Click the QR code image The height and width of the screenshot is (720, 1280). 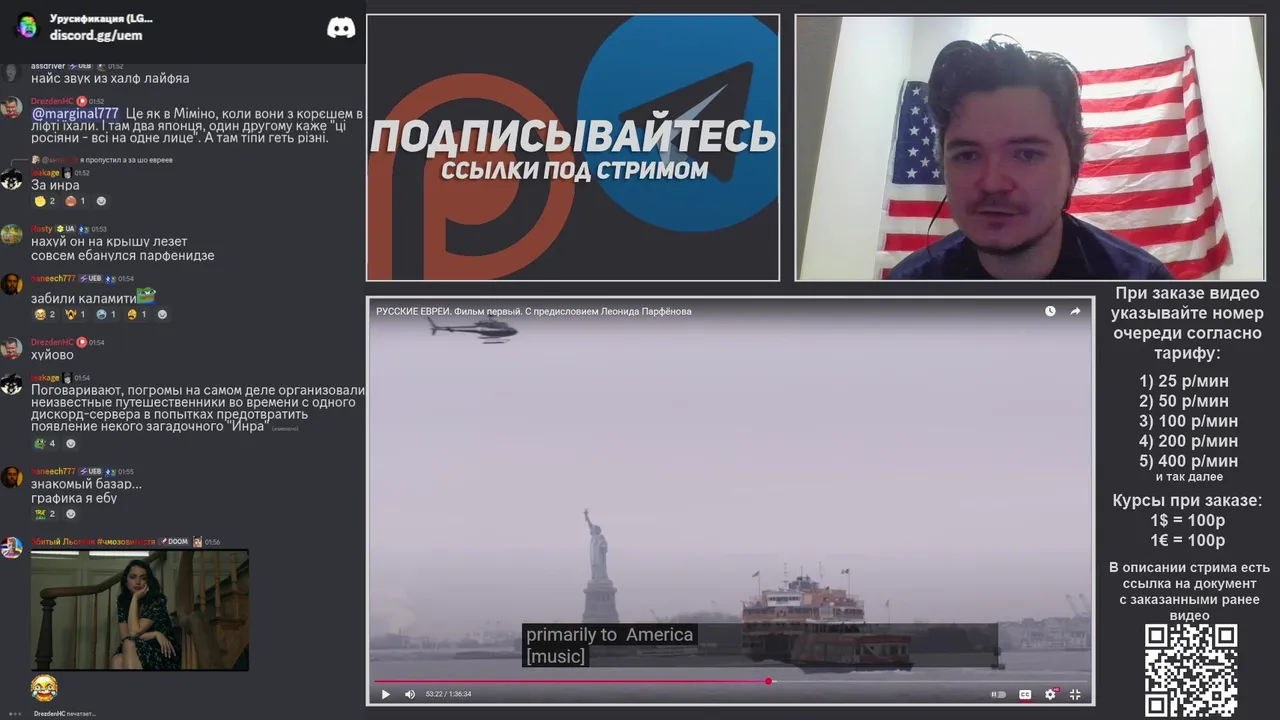[x=1191, y=670]
